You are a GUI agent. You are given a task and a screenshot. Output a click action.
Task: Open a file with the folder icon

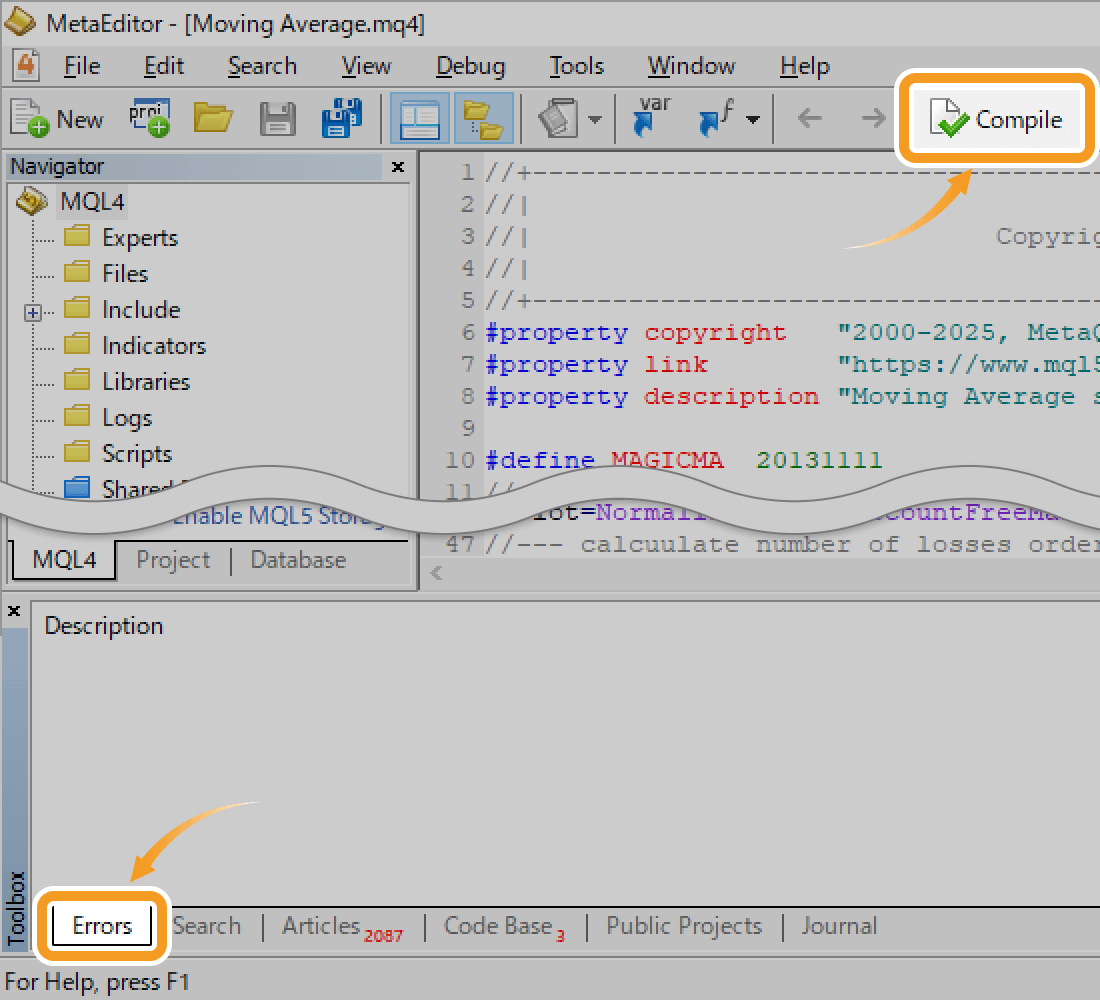[213, 119]
